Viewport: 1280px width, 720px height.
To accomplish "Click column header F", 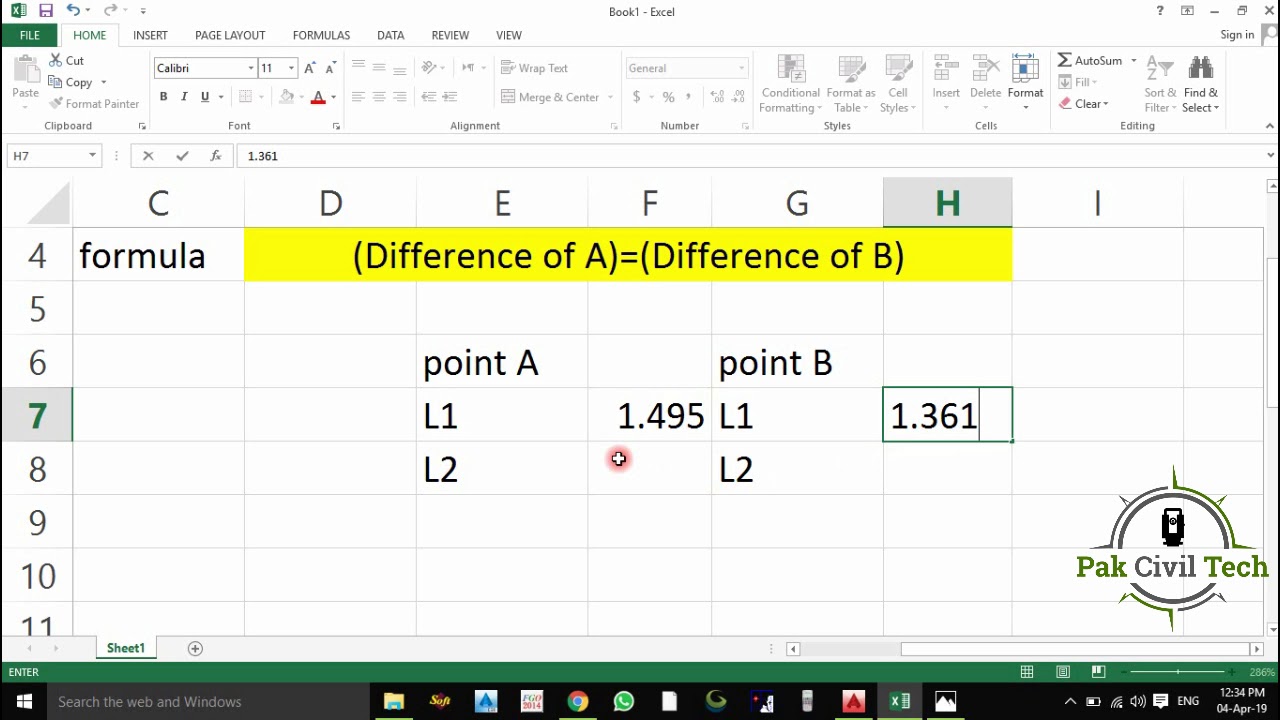I will 650,203.
